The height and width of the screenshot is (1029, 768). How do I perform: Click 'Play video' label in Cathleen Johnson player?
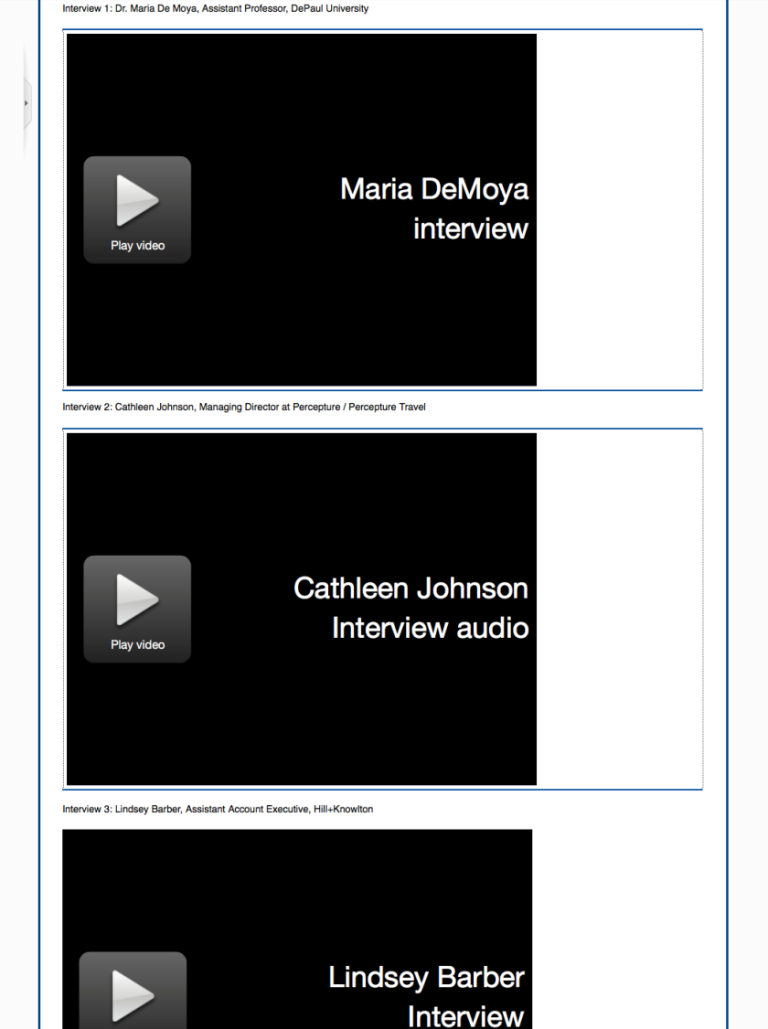137,645
